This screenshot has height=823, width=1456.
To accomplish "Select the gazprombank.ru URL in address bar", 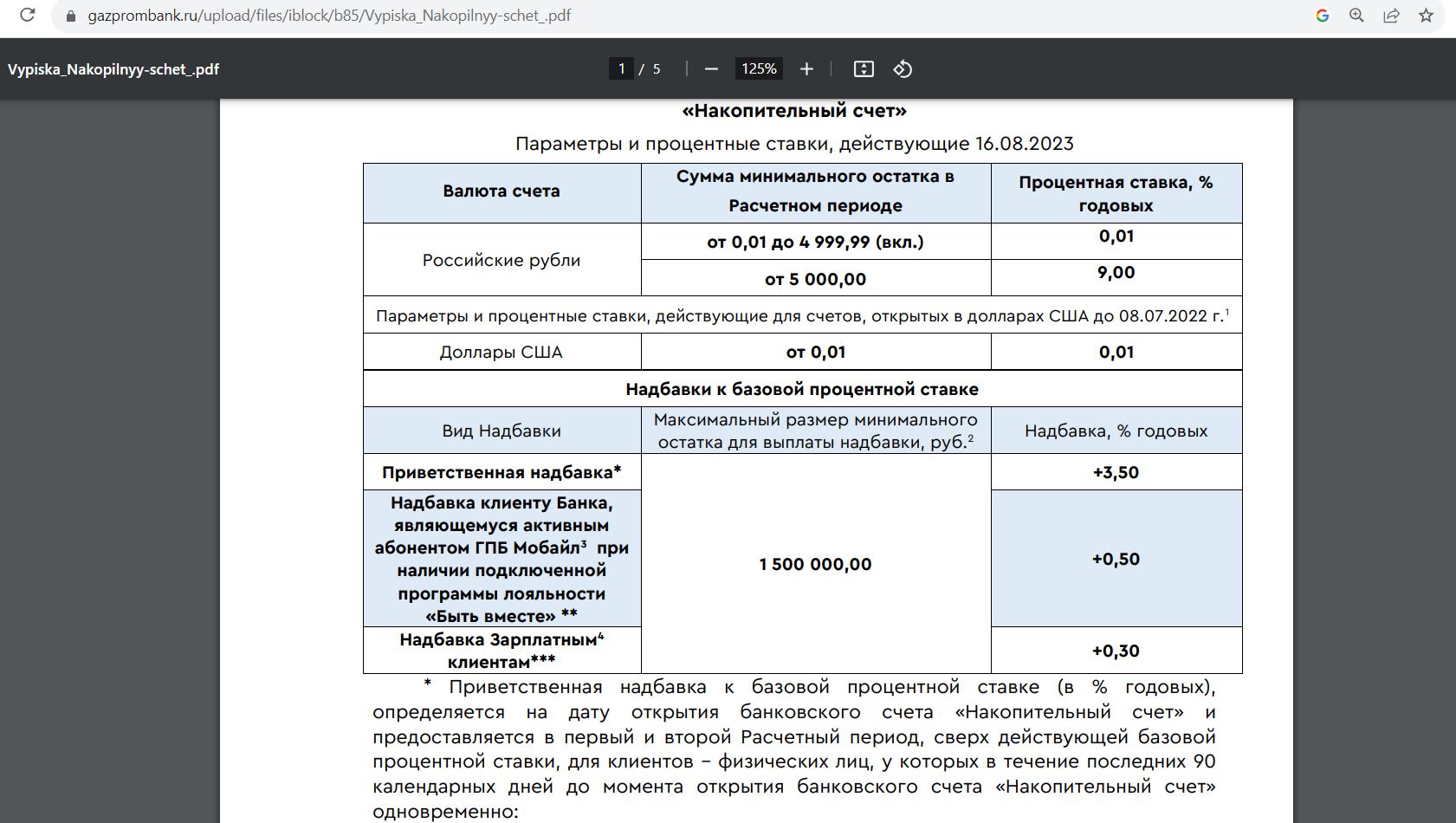I will pos(329,16).
